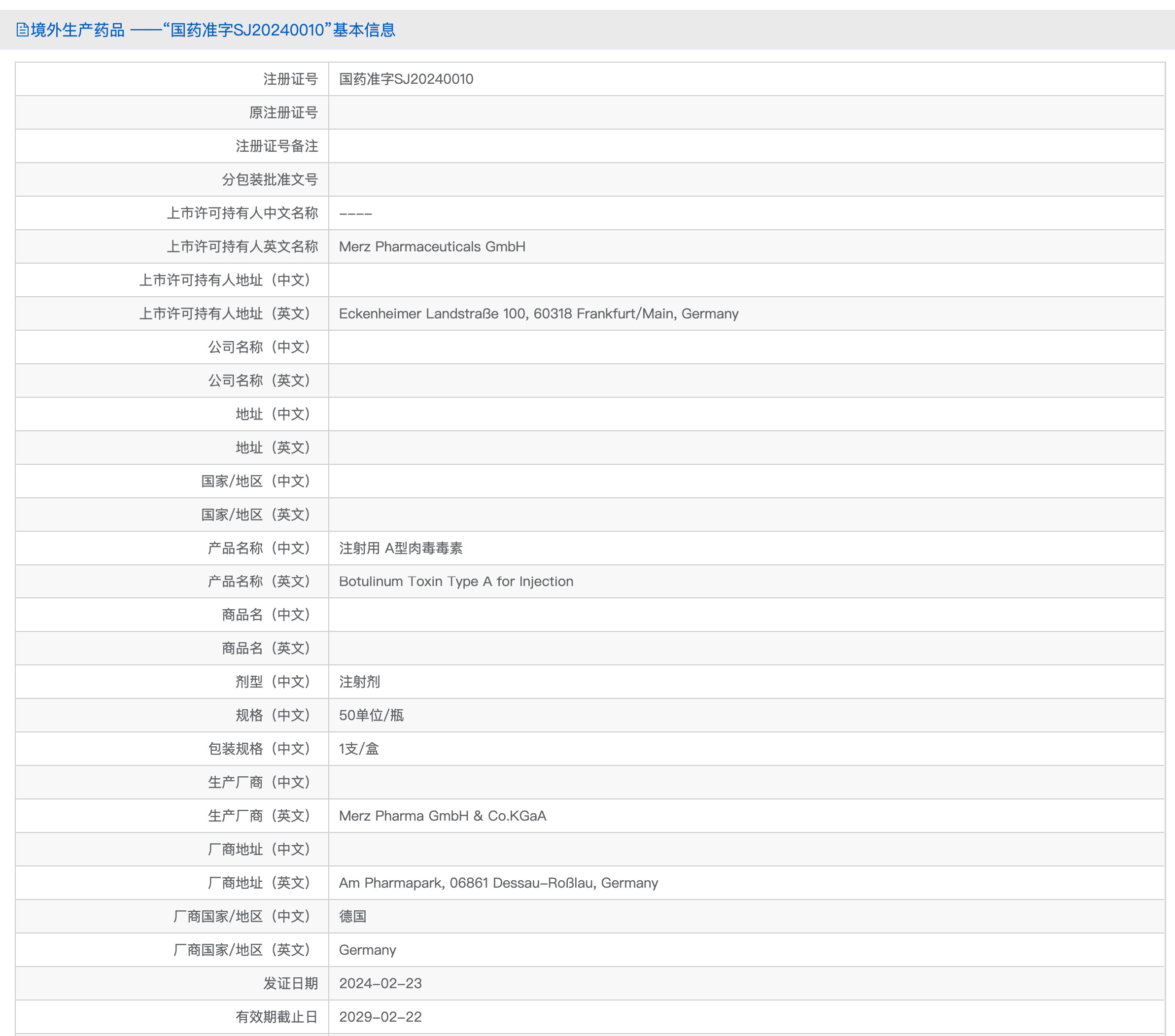
Task: Click the 注册证号 row label
Action: (290, 79)
